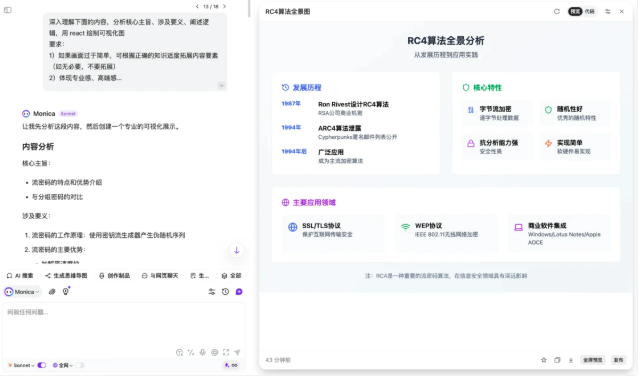
Task: Open the 全部 shortcuts chip
Action: 231,276
